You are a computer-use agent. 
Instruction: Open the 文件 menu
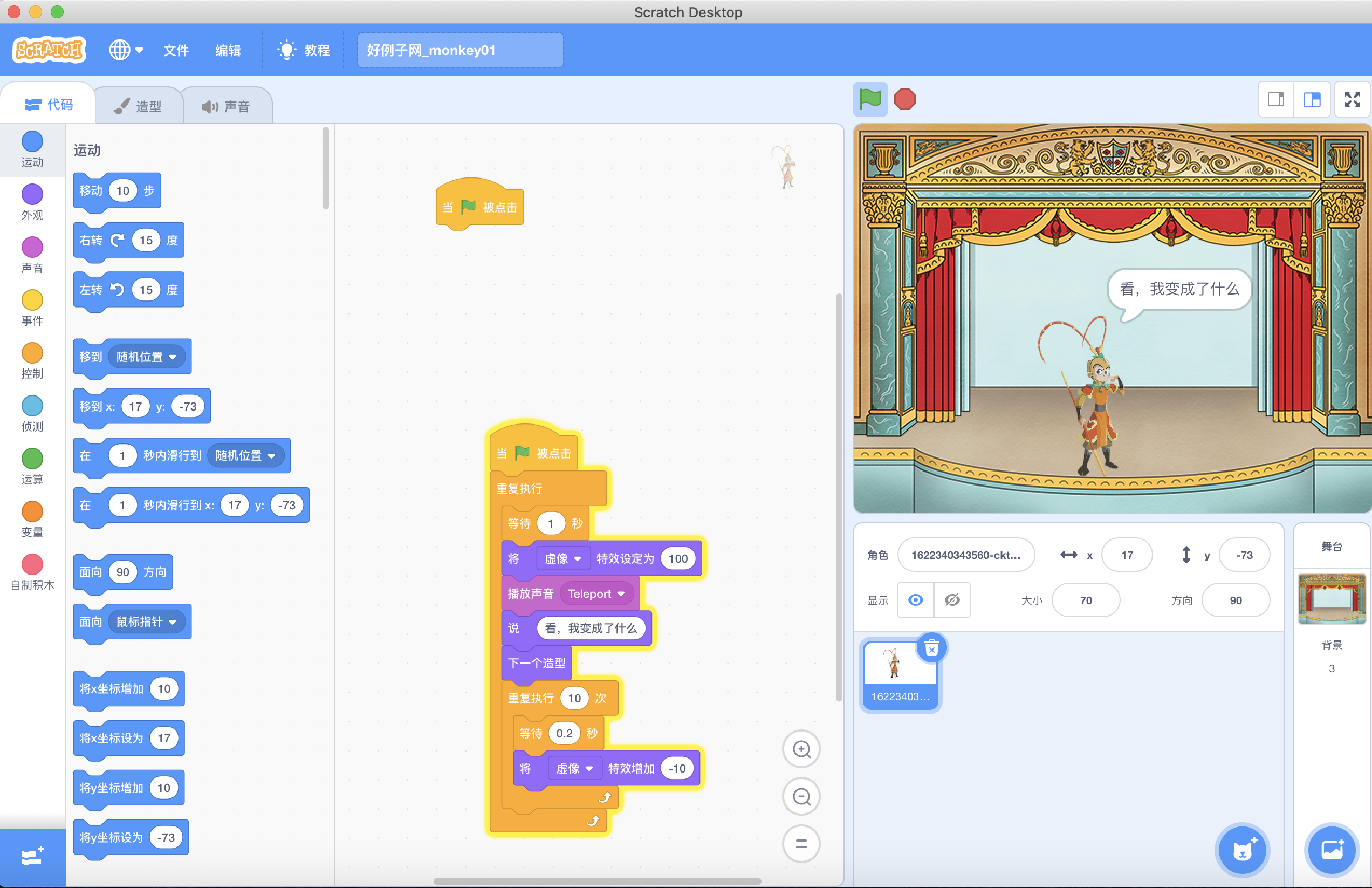[176, 50]
